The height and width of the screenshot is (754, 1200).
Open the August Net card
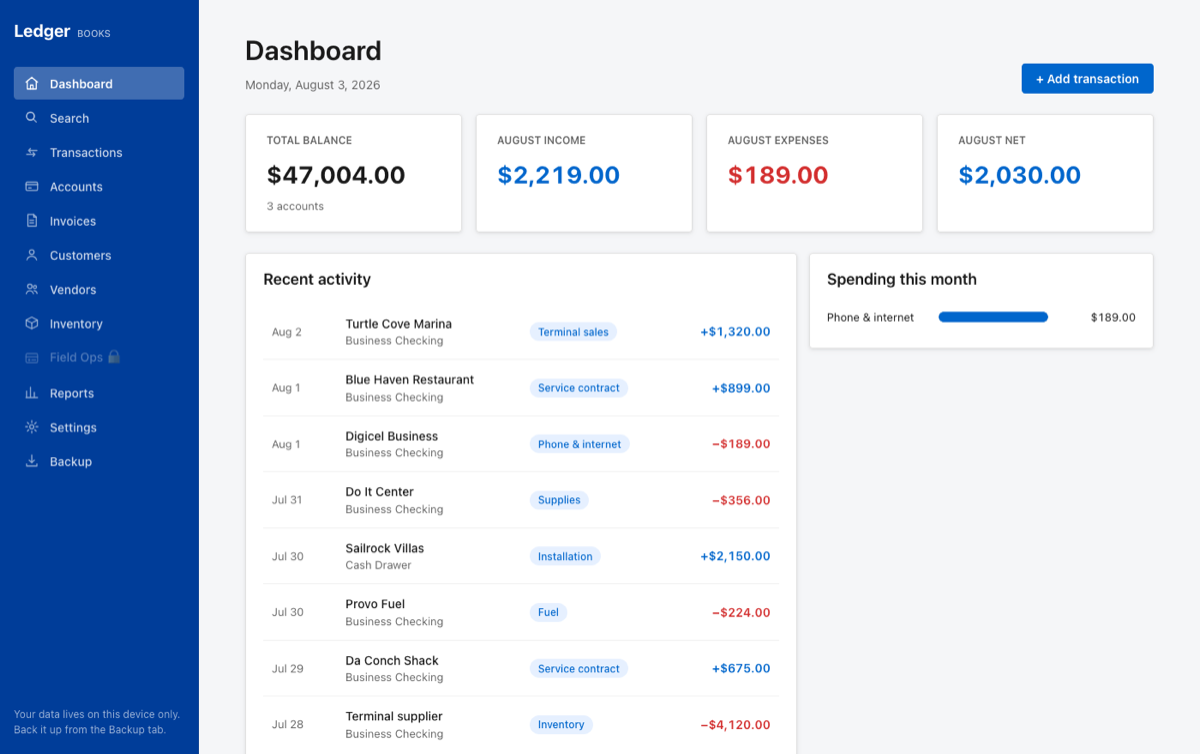1045,173
